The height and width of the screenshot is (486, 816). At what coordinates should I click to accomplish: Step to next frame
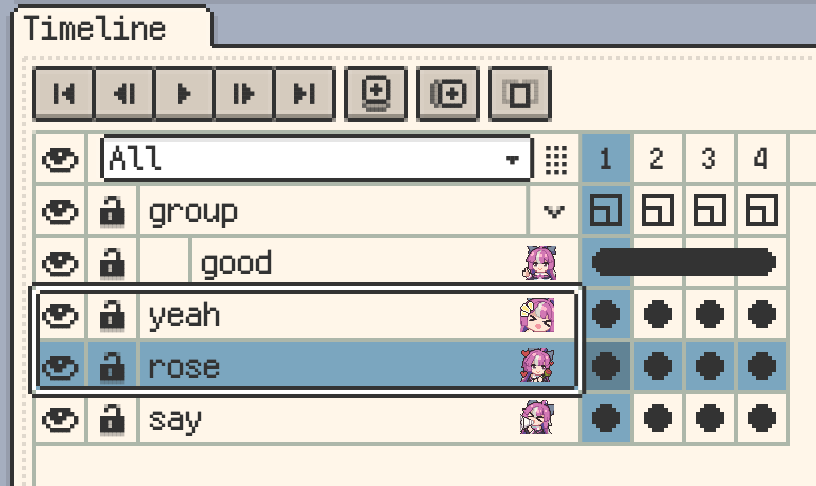pyautogui.click(x=244, y=94)
